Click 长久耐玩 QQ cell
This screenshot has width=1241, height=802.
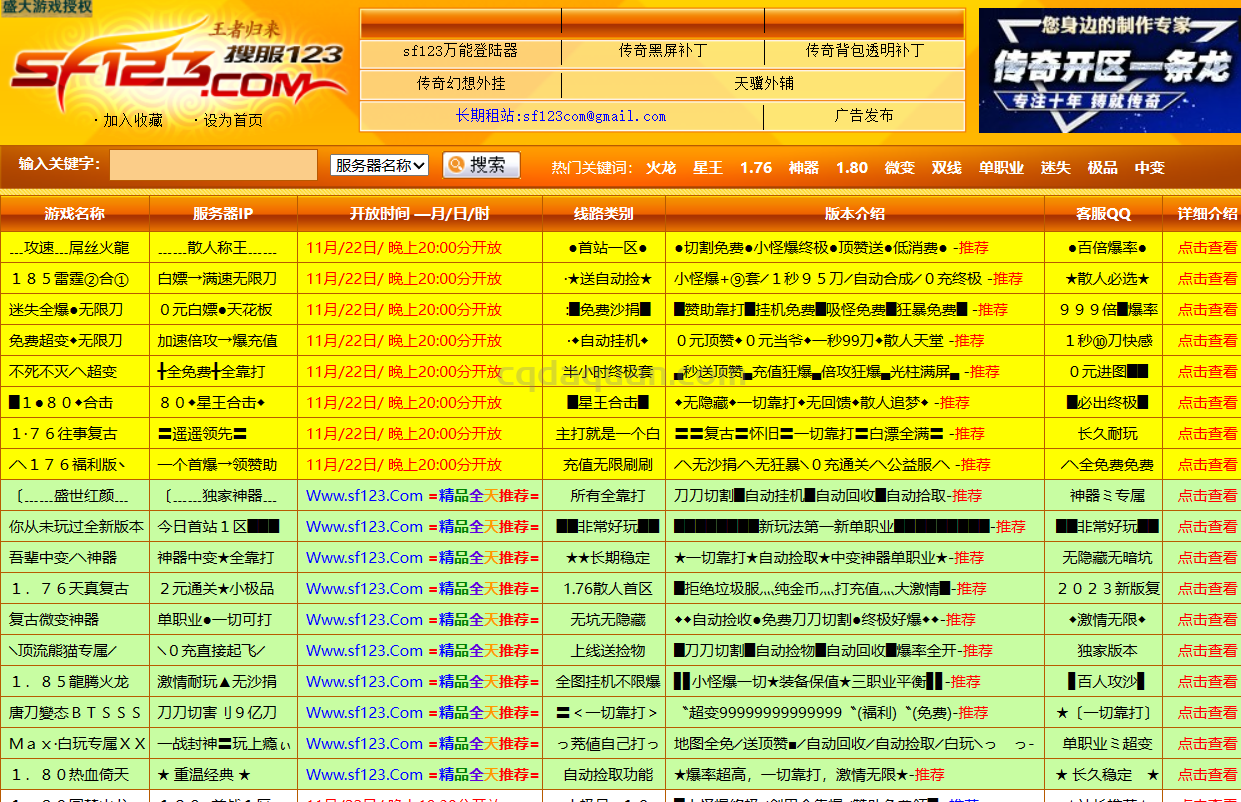click(1107, 434)
